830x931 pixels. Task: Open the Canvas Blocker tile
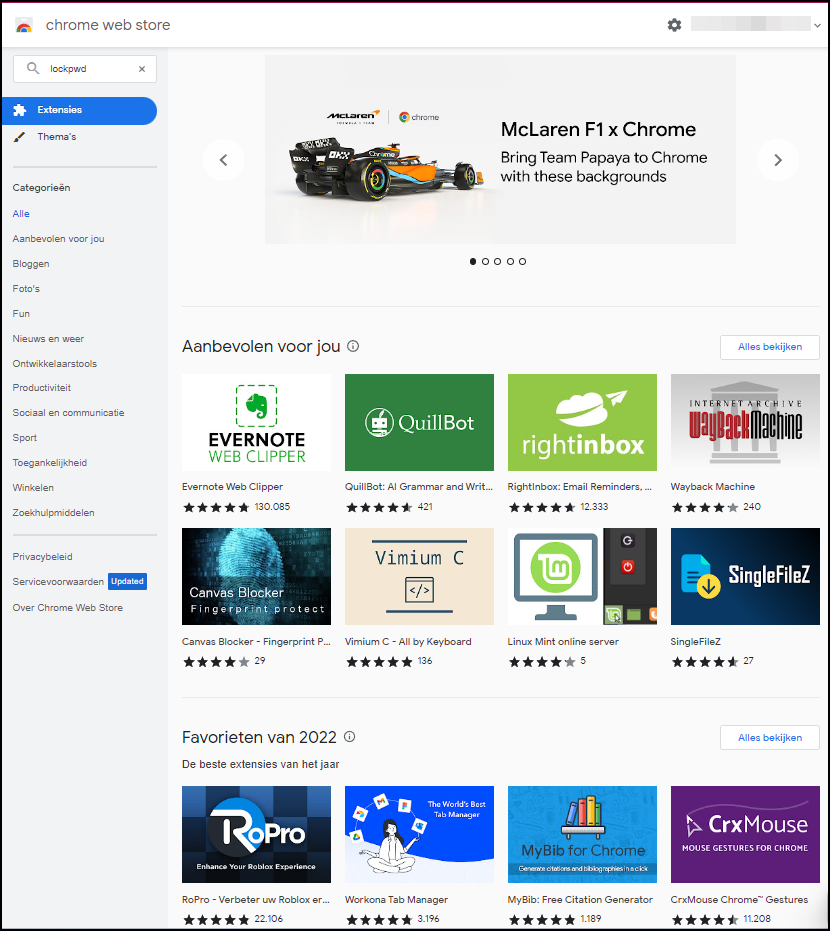click(256, 577)
